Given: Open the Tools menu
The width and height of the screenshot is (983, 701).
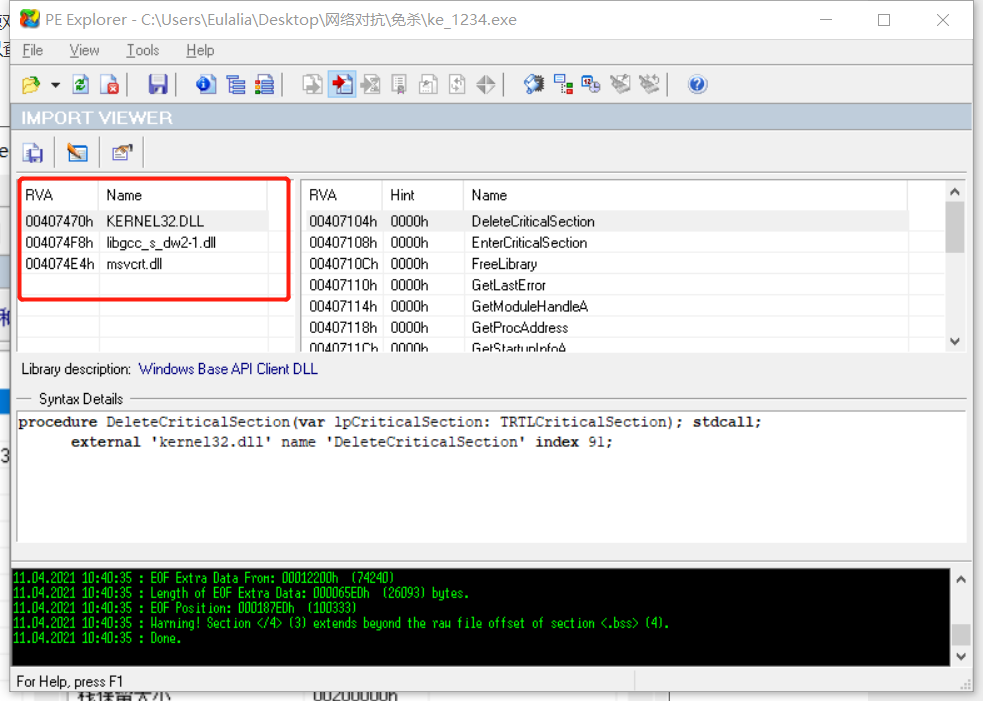Looking at the screenshot, I should 143,51.
